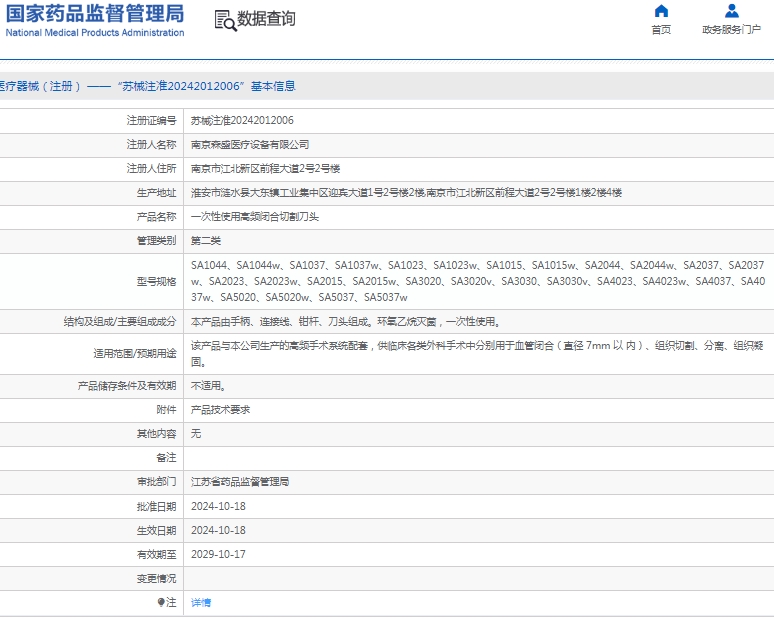This screenshot has height=624, width=774.
Task: Click the 生效日期 value 2024-10-18
Action: [x=218, y=530]
